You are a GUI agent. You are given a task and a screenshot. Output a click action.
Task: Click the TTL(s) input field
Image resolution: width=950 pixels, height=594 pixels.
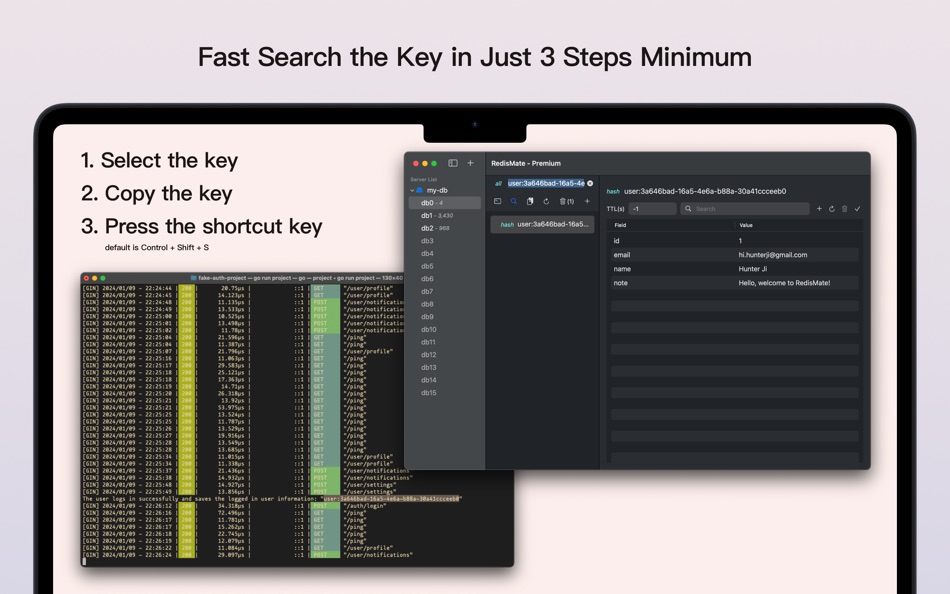point(652,209)
